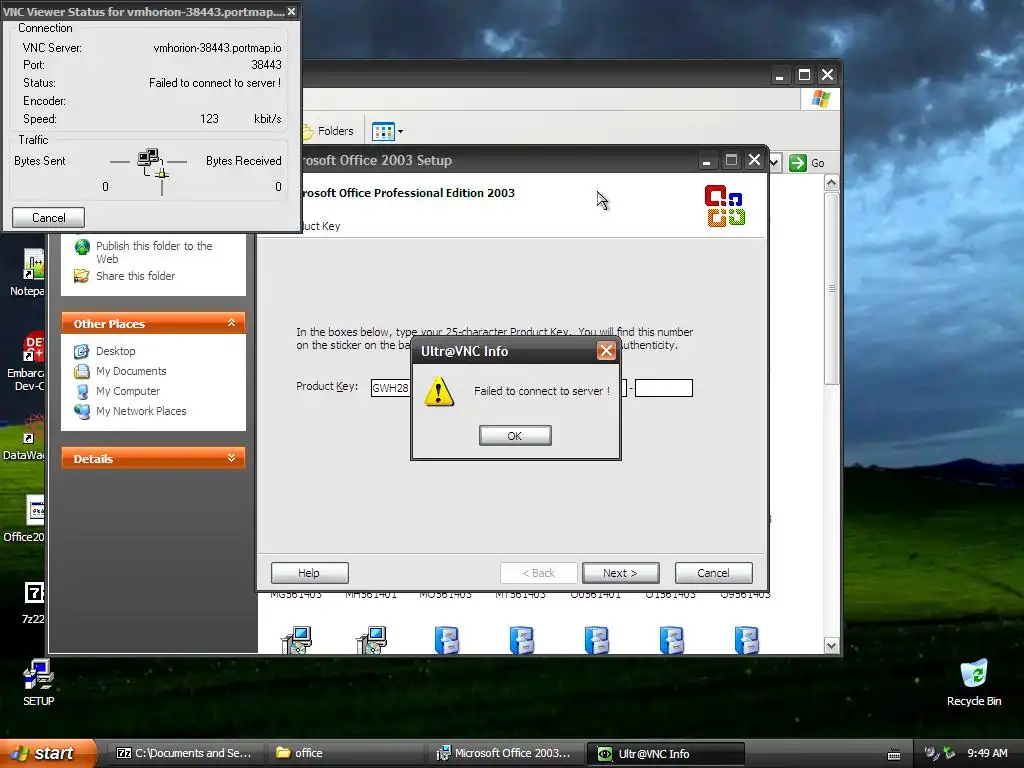Image resolution: width=1024 pixels, height=768 pixels.
Task: Click the Go button in Explorer address bar
Action: click(x=807, y=163)
